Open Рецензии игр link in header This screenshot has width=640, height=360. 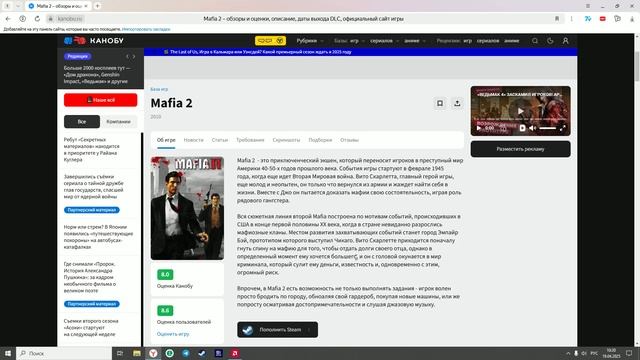coord(468,41)
